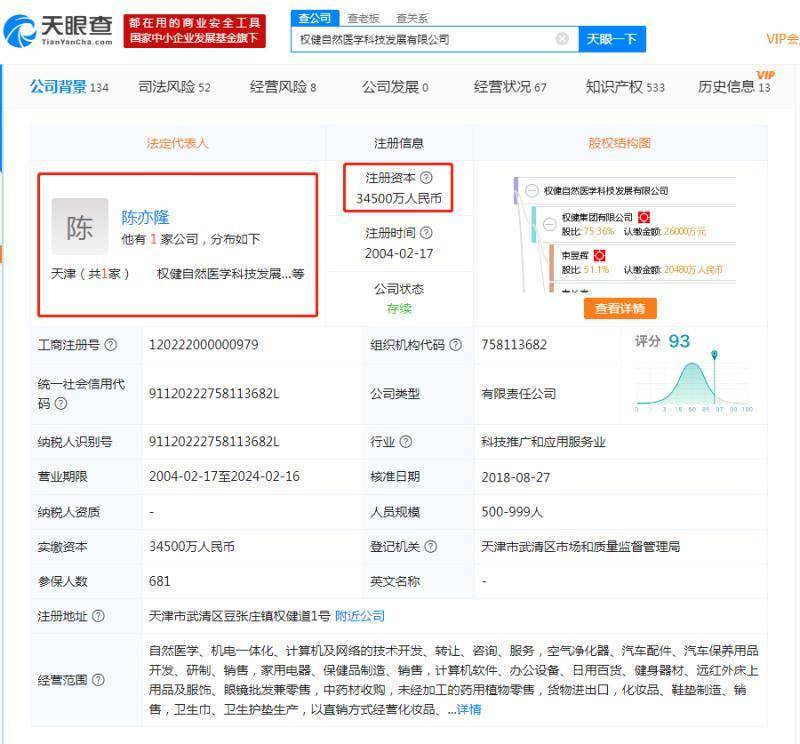
Task: Open the legal representative 陈亦隆 link
Action: pos(145,217)
